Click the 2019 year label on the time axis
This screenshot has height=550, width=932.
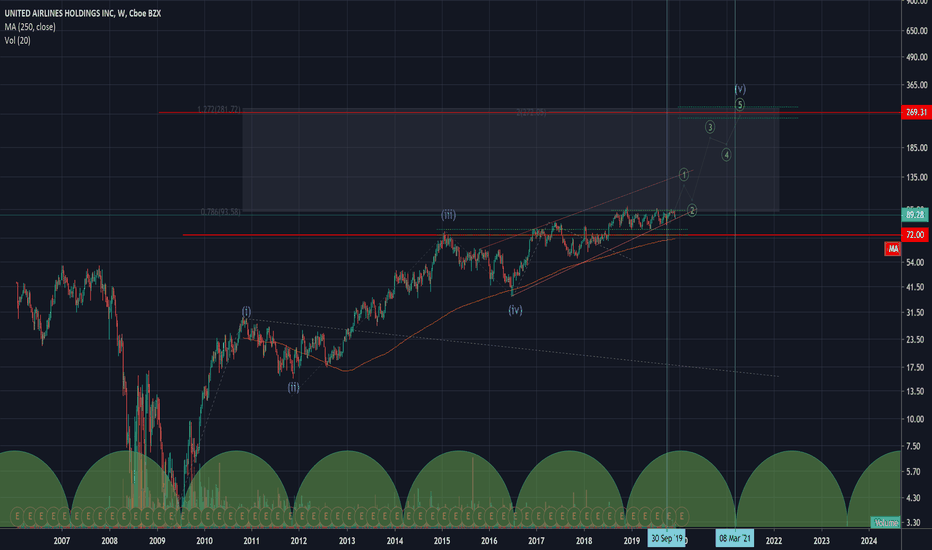632,540
